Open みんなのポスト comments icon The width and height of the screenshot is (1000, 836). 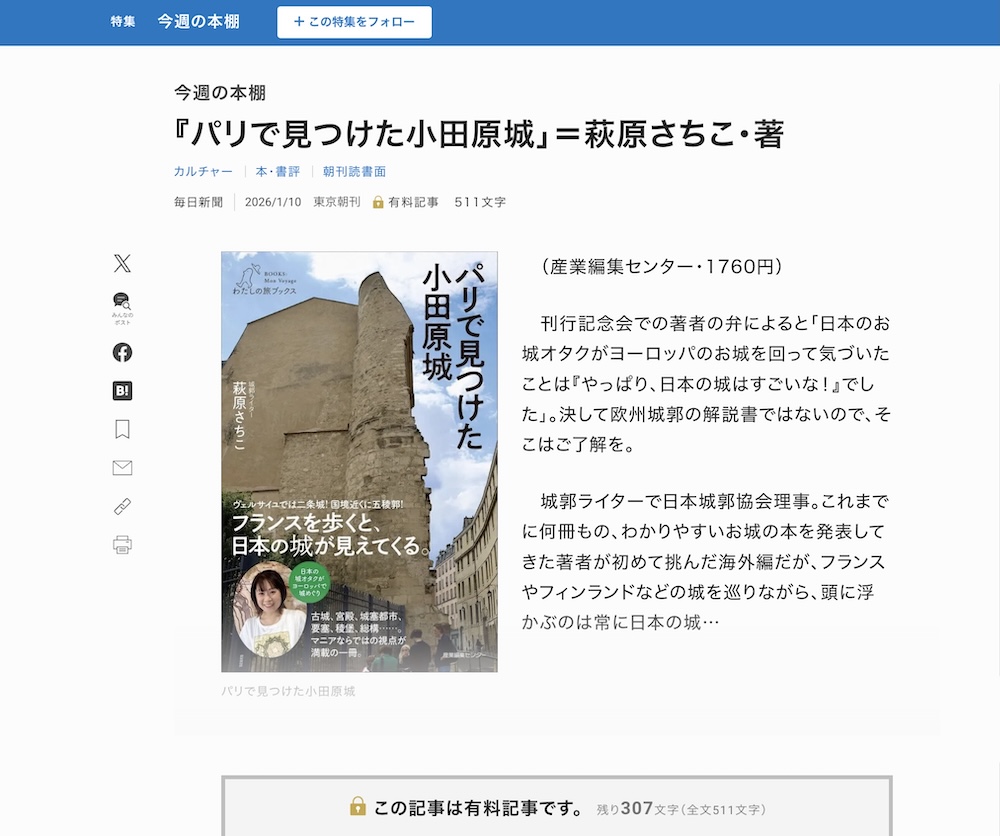click(122, 309)
